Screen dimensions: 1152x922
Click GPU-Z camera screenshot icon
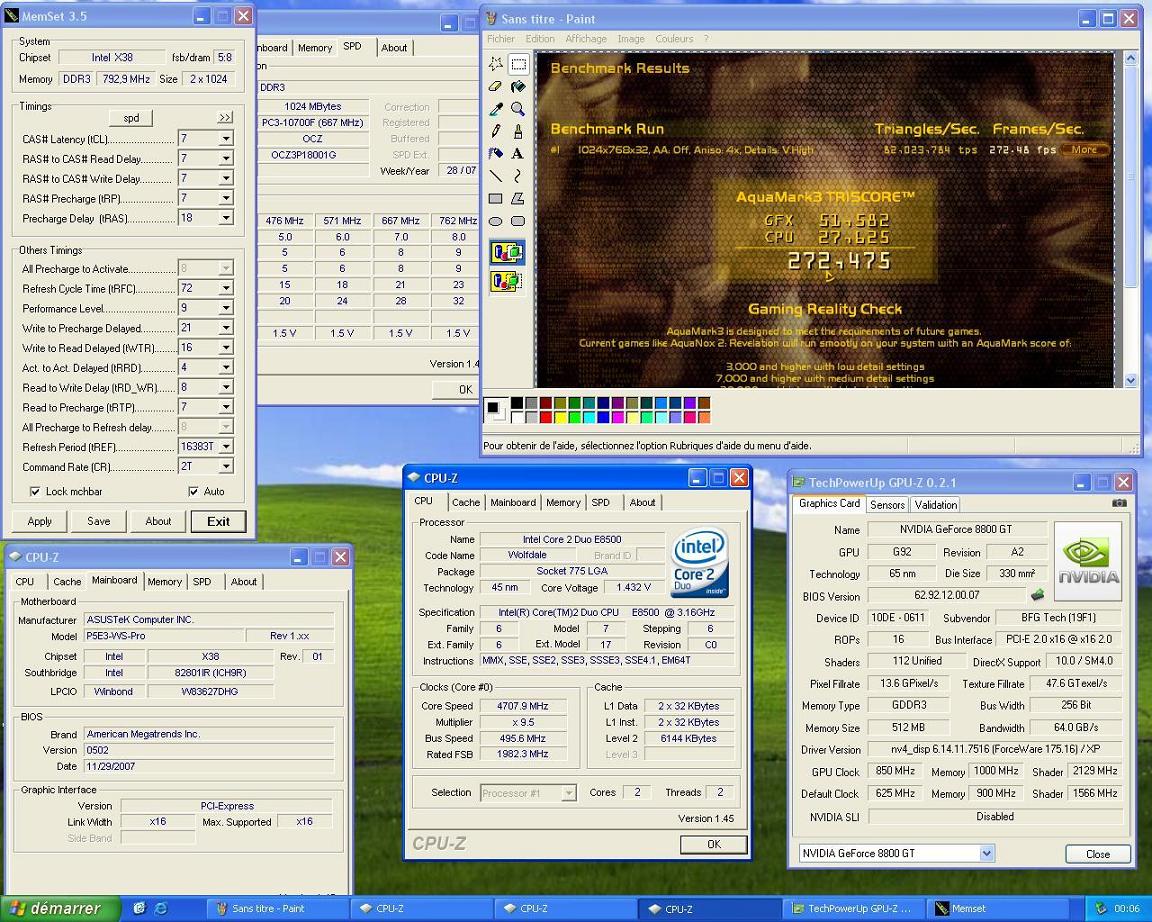point(1119,503)
